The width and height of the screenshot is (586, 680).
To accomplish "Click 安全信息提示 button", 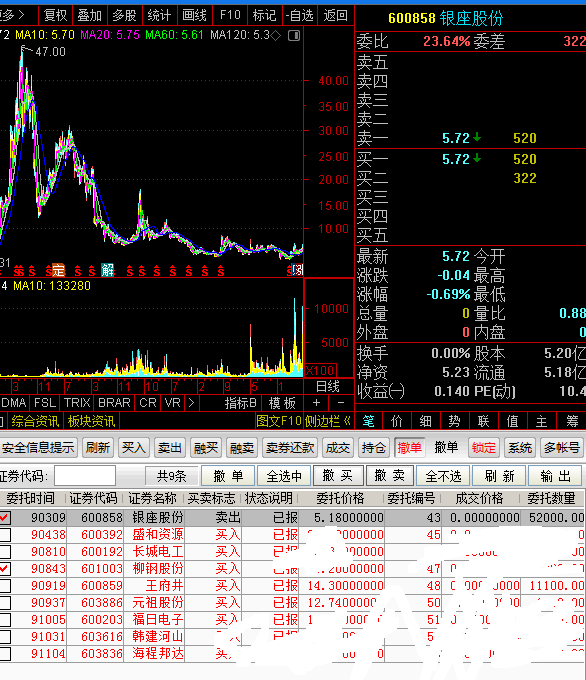I will [38, 448].
